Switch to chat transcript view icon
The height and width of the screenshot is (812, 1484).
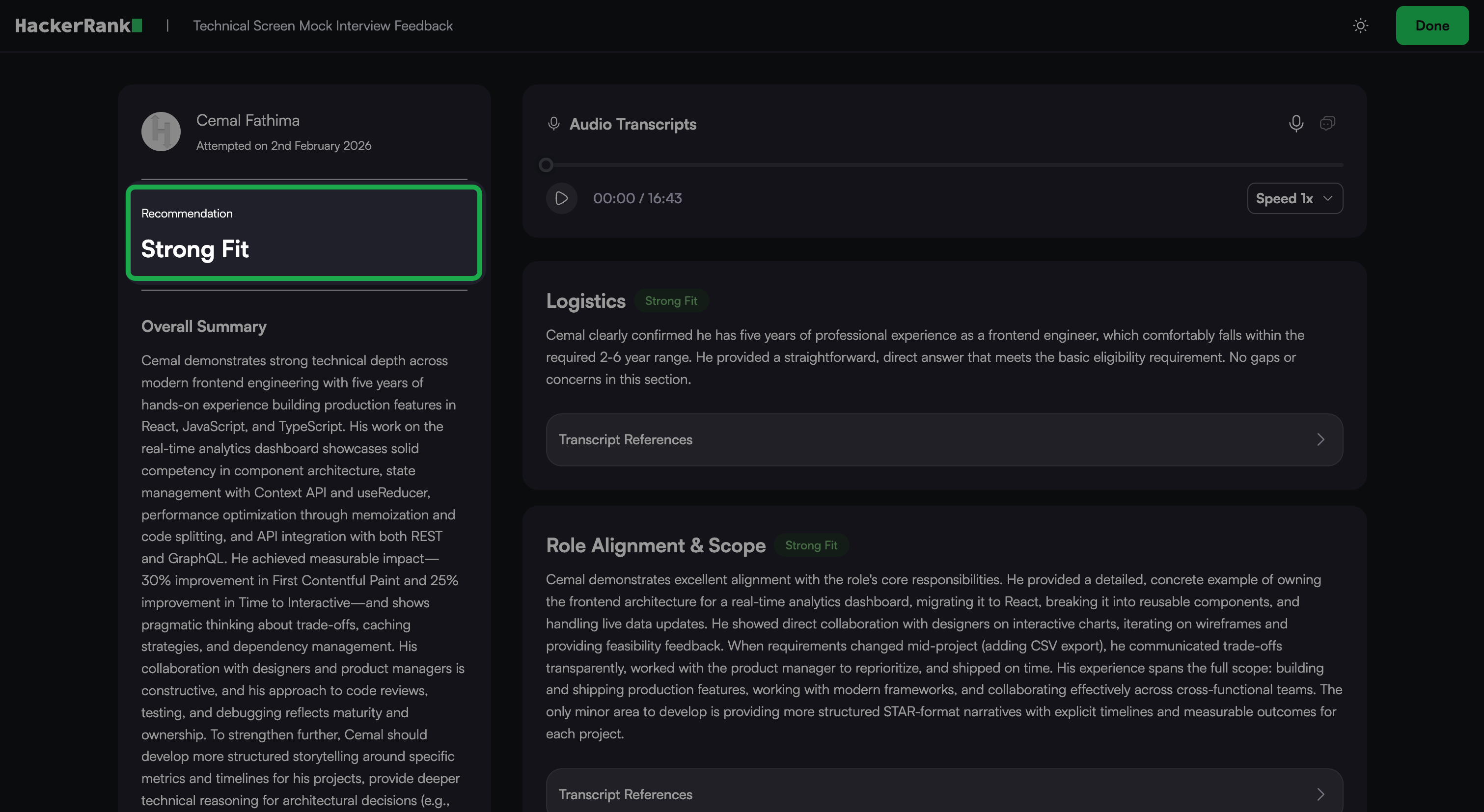click(x=1327, y=123)
